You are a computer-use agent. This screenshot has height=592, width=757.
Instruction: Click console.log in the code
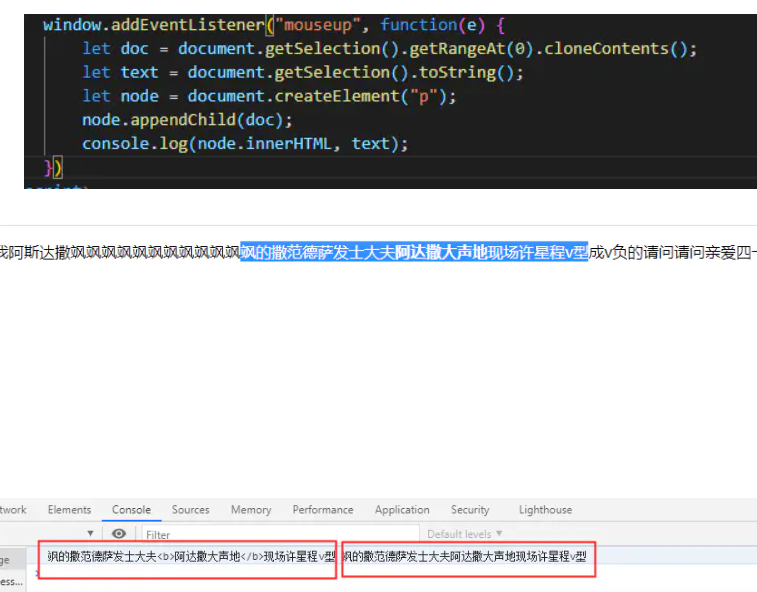(x=134, y=143)
